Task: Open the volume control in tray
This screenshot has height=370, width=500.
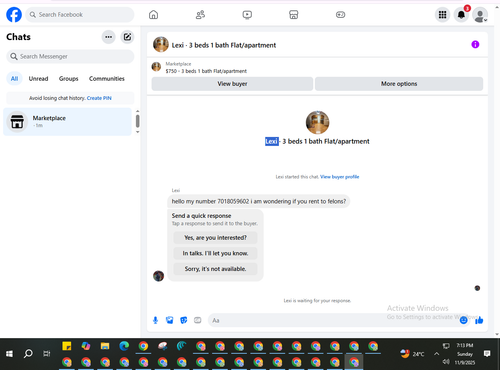Action: 446,362
